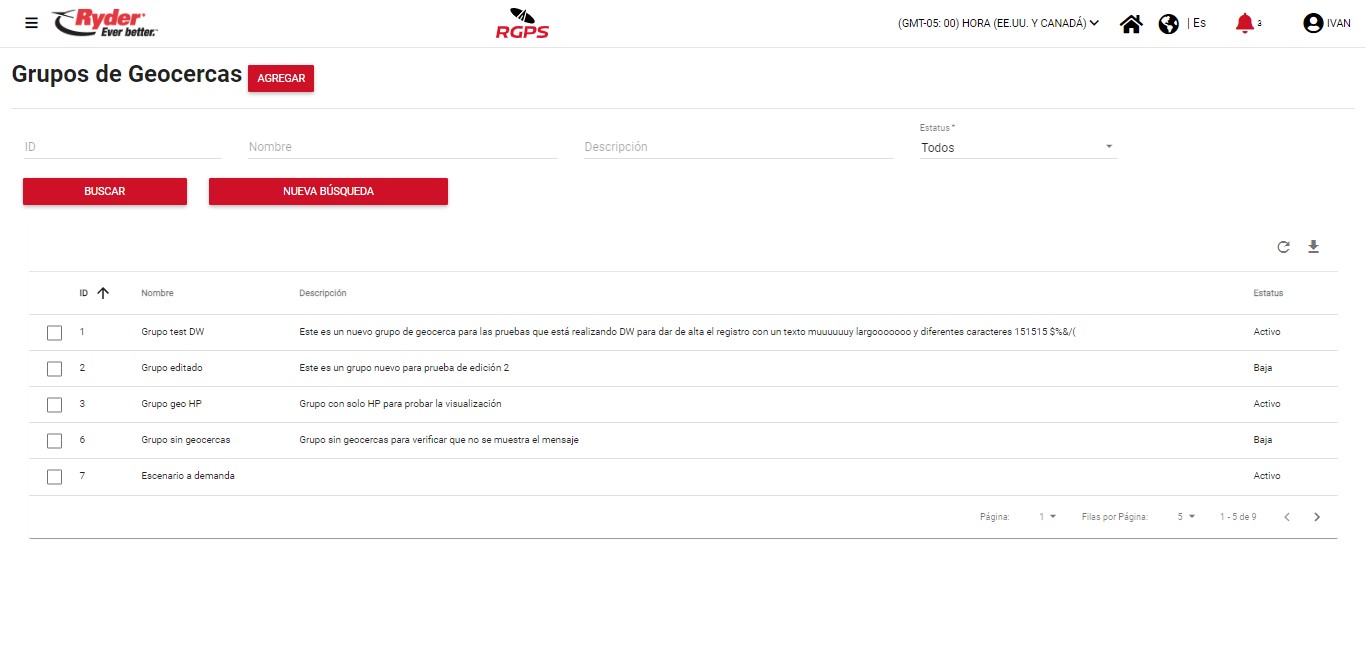Image resolution: width=1366 pixels, height=654 pixels.
Task: Open the hamburger navigation menu
Action: pos(31,23)
